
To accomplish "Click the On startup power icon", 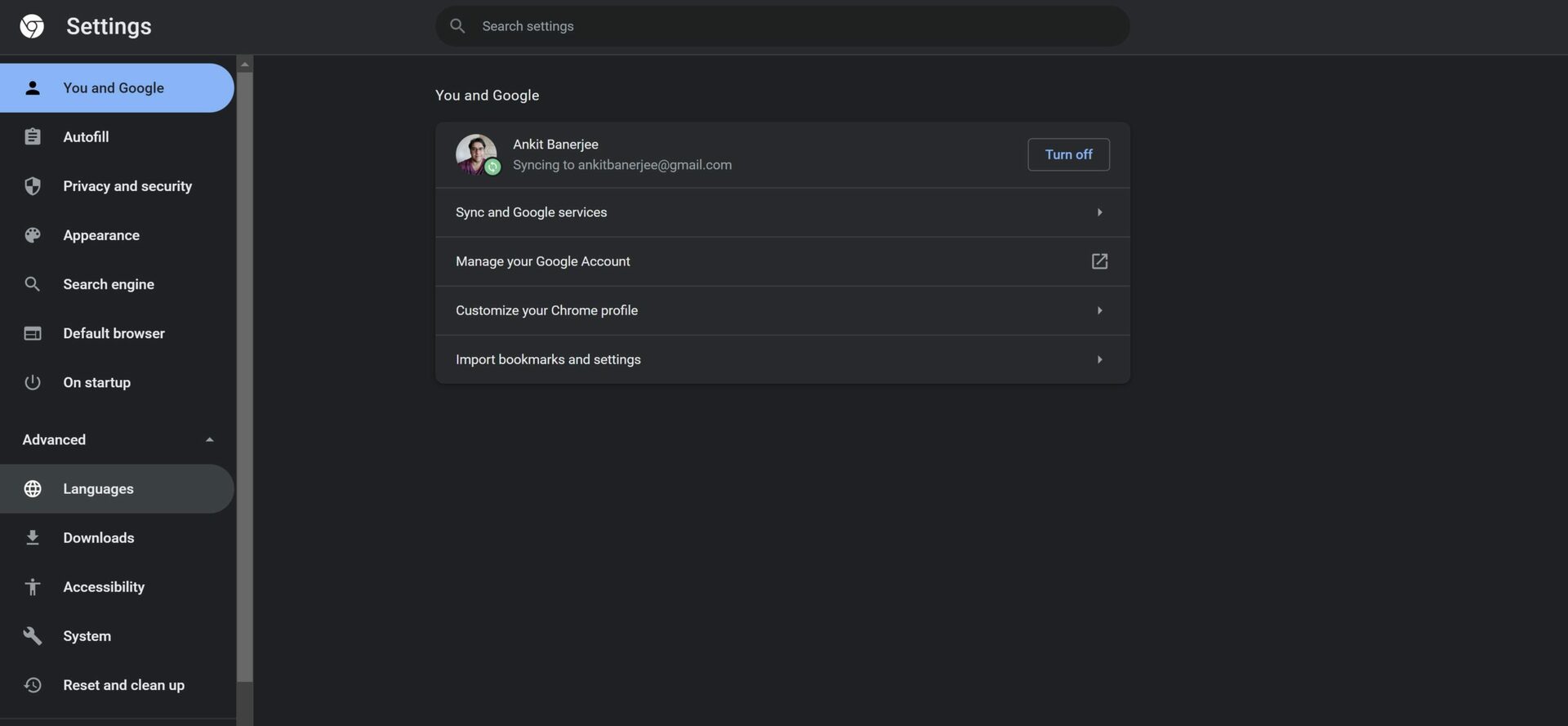I will coord(33,382).
